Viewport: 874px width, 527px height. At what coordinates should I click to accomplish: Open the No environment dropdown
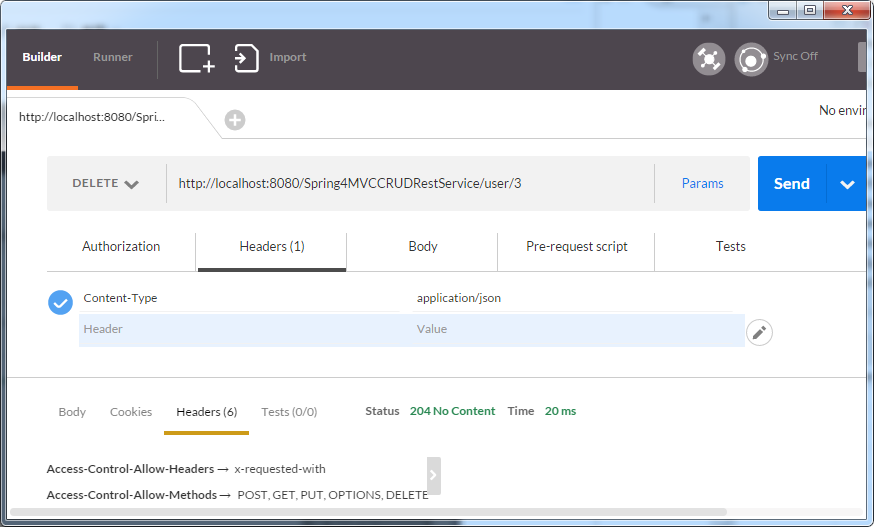(x=842, y=110)
